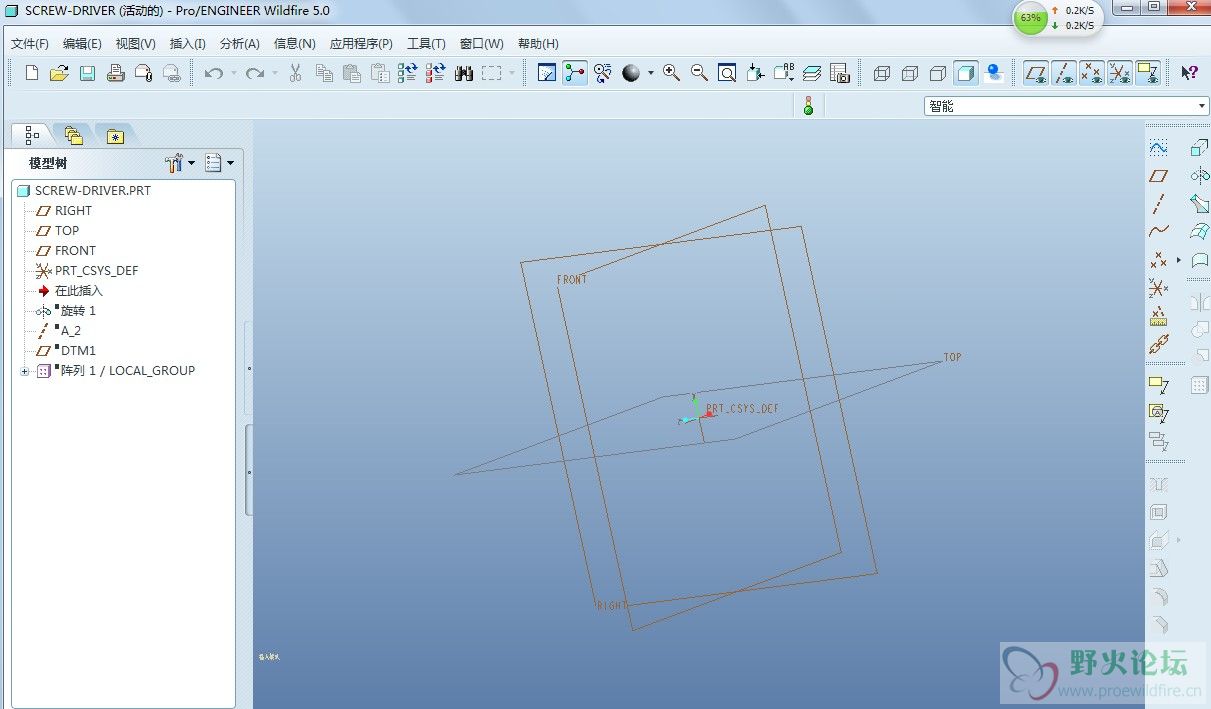Toggle datum points display

(x=1092, y=73)
